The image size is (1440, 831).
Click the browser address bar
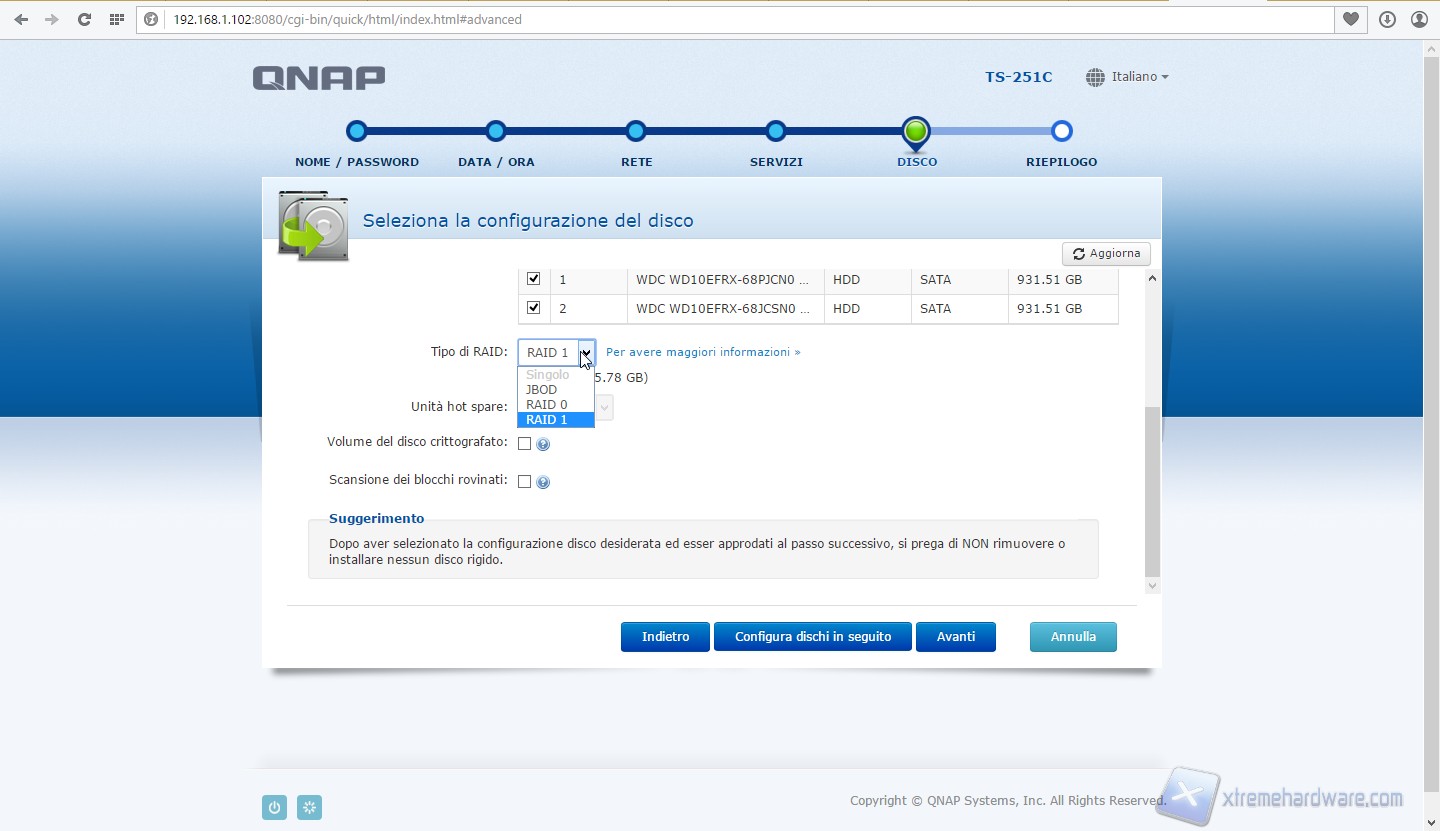coord(740,19)
